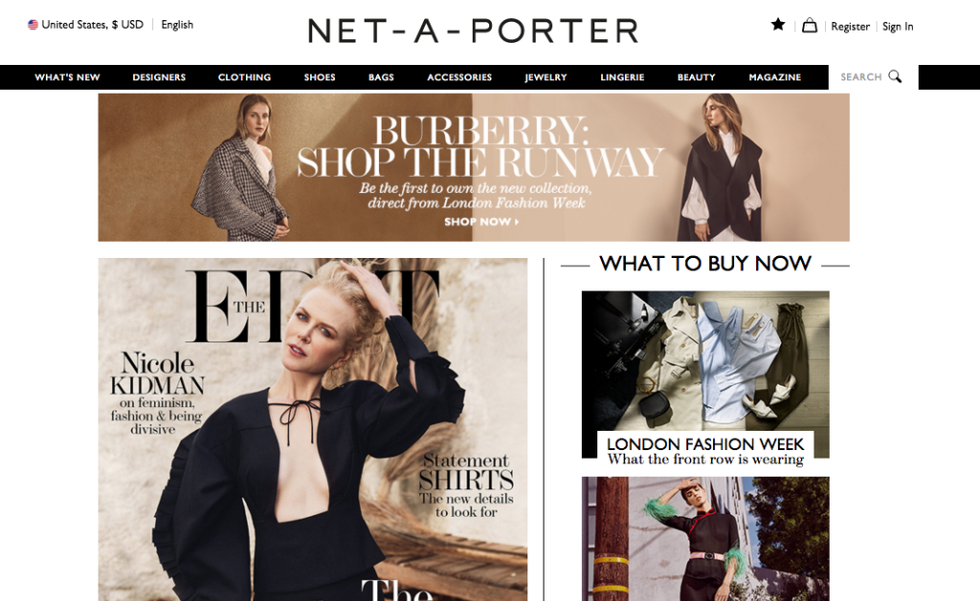Open The Edit Nicole Kidman cover

312,430
